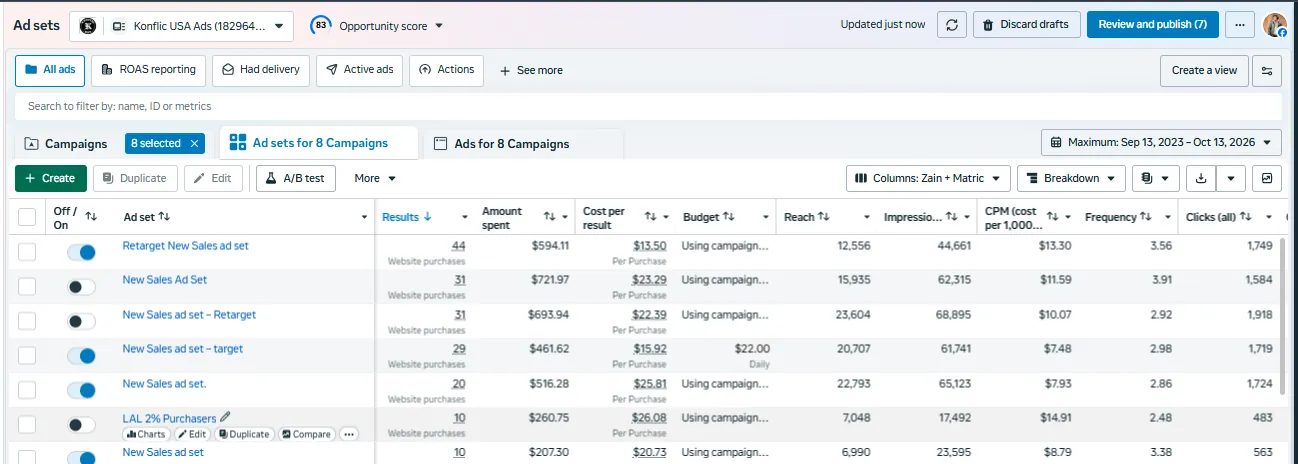Viewport: 1298px width, 464px height.
Task: Sort by Reach column arrows
Action: click(x=824, y=216)
